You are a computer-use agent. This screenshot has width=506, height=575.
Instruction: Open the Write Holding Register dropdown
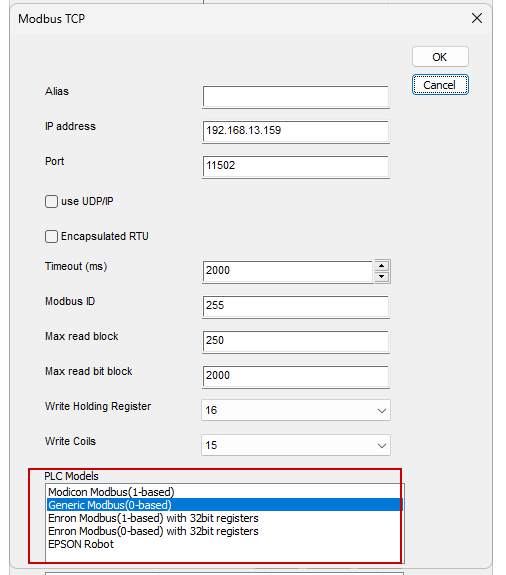pos(296,410)
